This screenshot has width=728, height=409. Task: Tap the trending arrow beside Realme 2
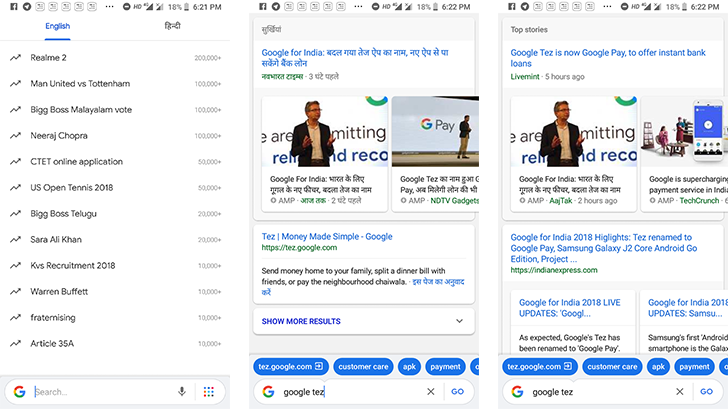click(15, 58)
